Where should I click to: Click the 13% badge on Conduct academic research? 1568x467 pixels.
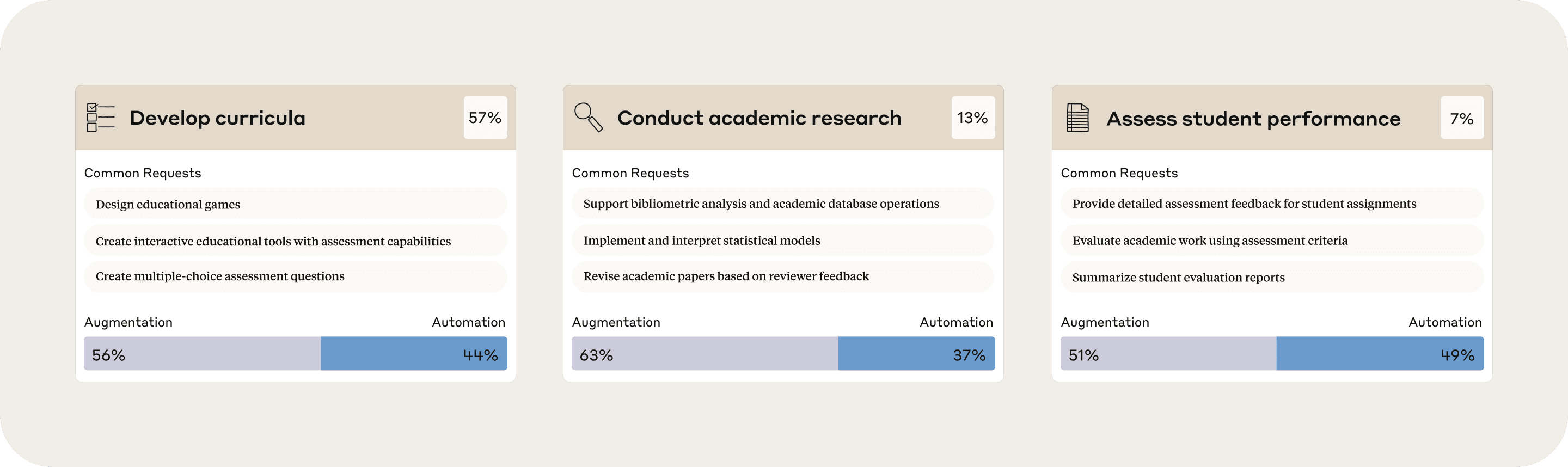(973, 118)
